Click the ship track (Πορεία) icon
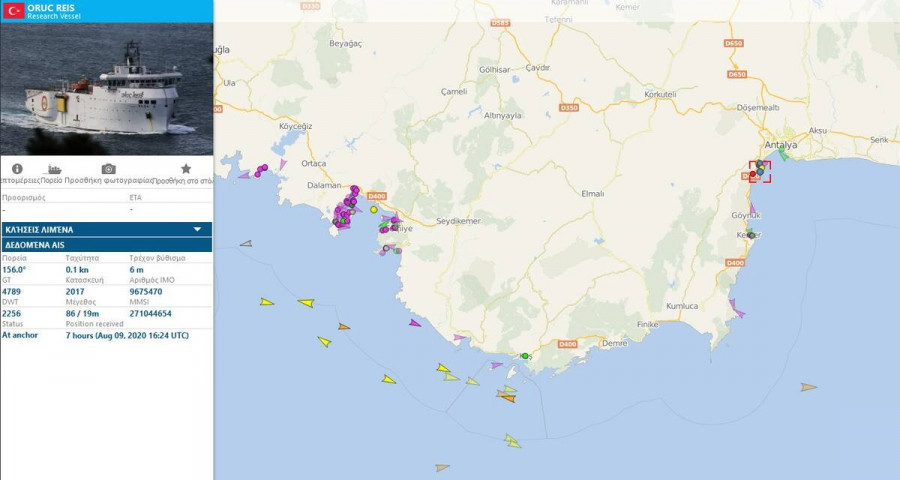Screen dimensions: 900x480 point(55,169)
